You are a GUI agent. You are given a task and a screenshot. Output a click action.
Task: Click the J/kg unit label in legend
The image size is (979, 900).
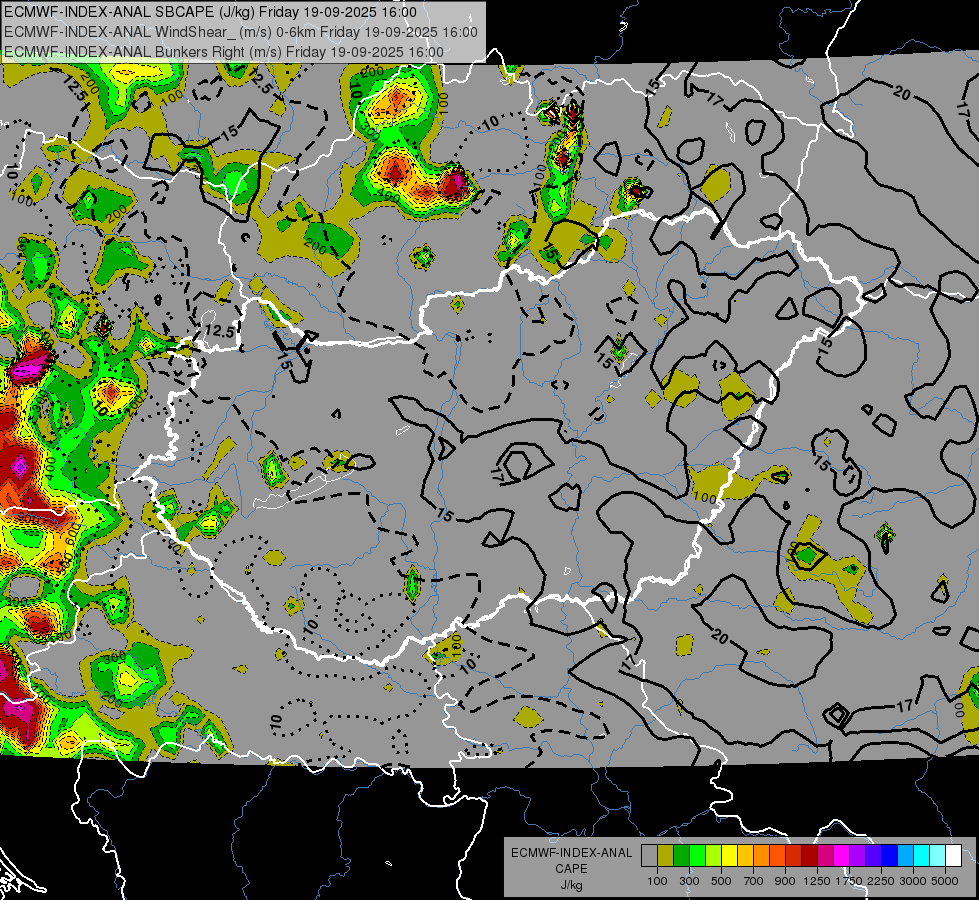[571, 885]
